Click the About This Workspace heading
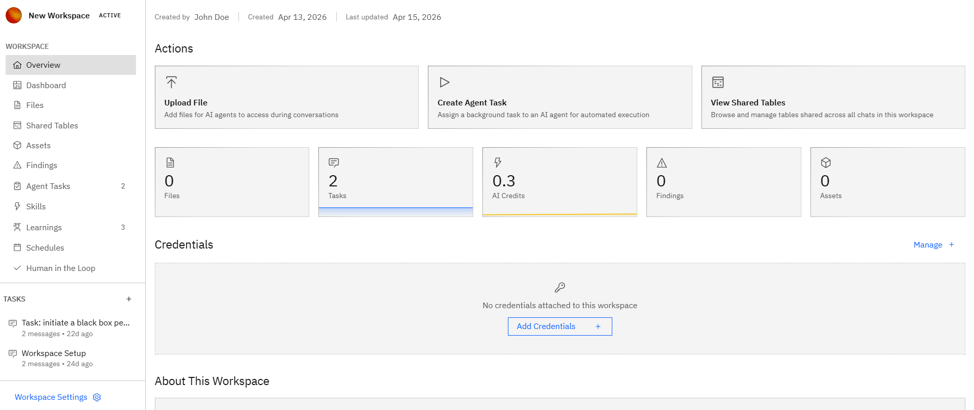 point(212,381)
